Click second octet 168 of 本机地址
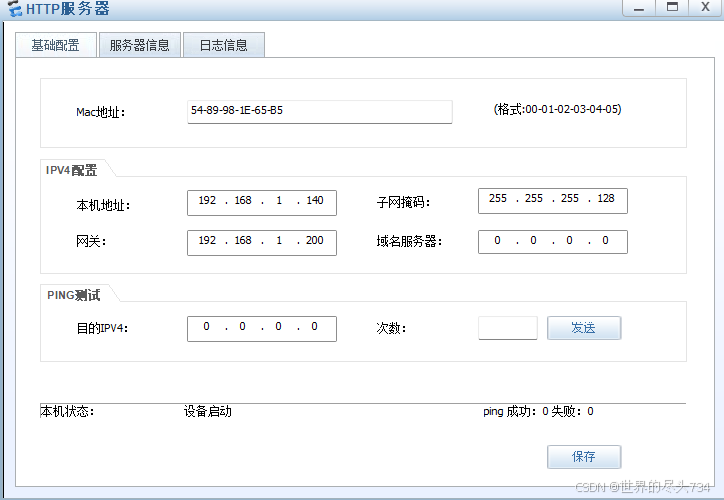724x500 pixels. 243,200
